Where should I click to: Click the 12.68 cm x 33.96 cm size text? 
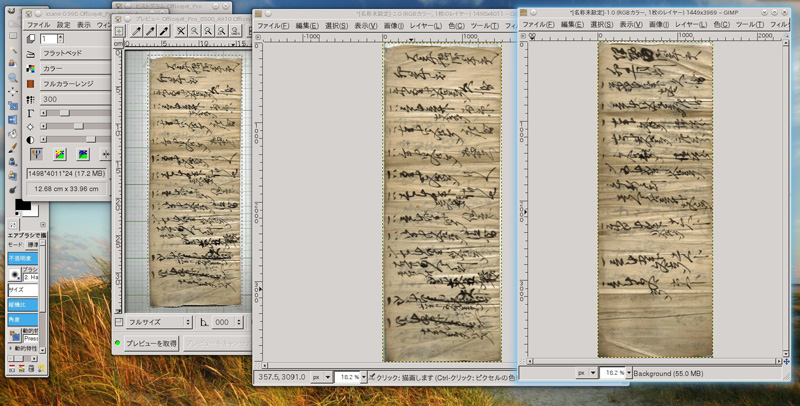(66, 189)
